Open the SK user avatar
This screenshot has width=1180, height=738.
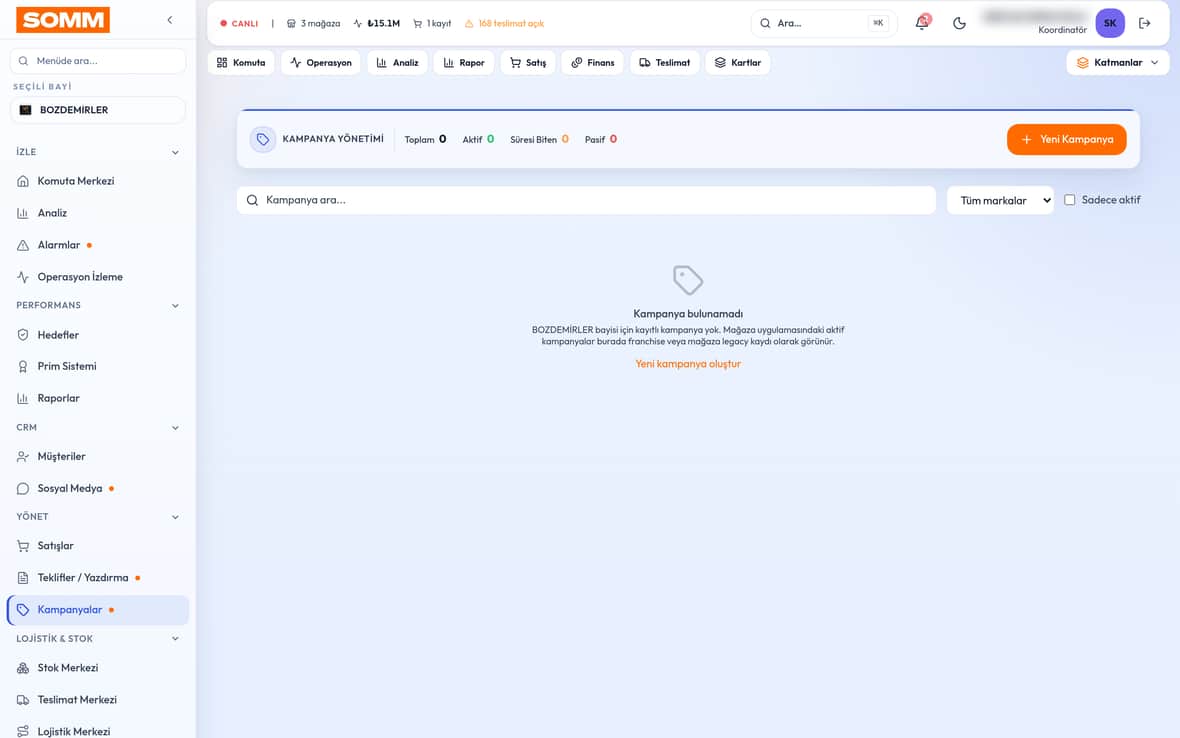coord(1109,23)
